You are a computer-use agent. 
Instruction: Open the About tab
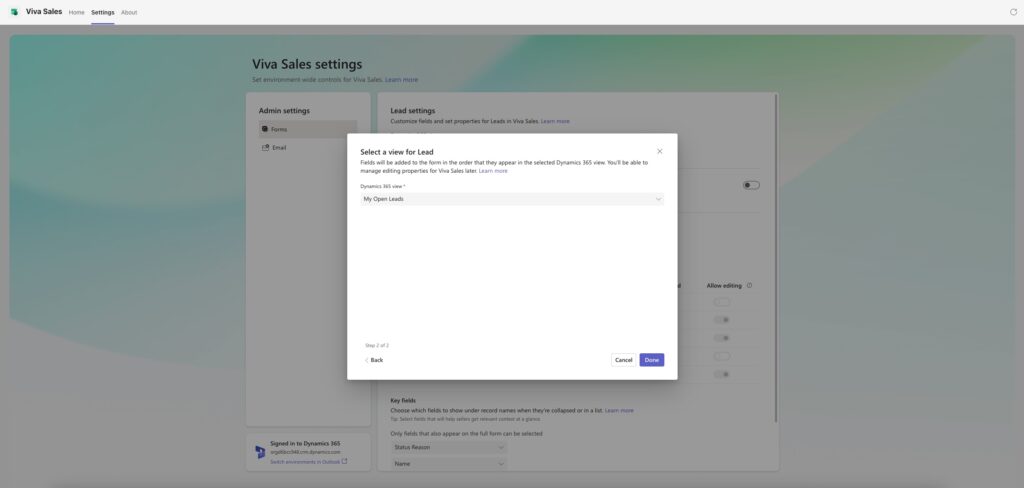(x=129, y=12)
